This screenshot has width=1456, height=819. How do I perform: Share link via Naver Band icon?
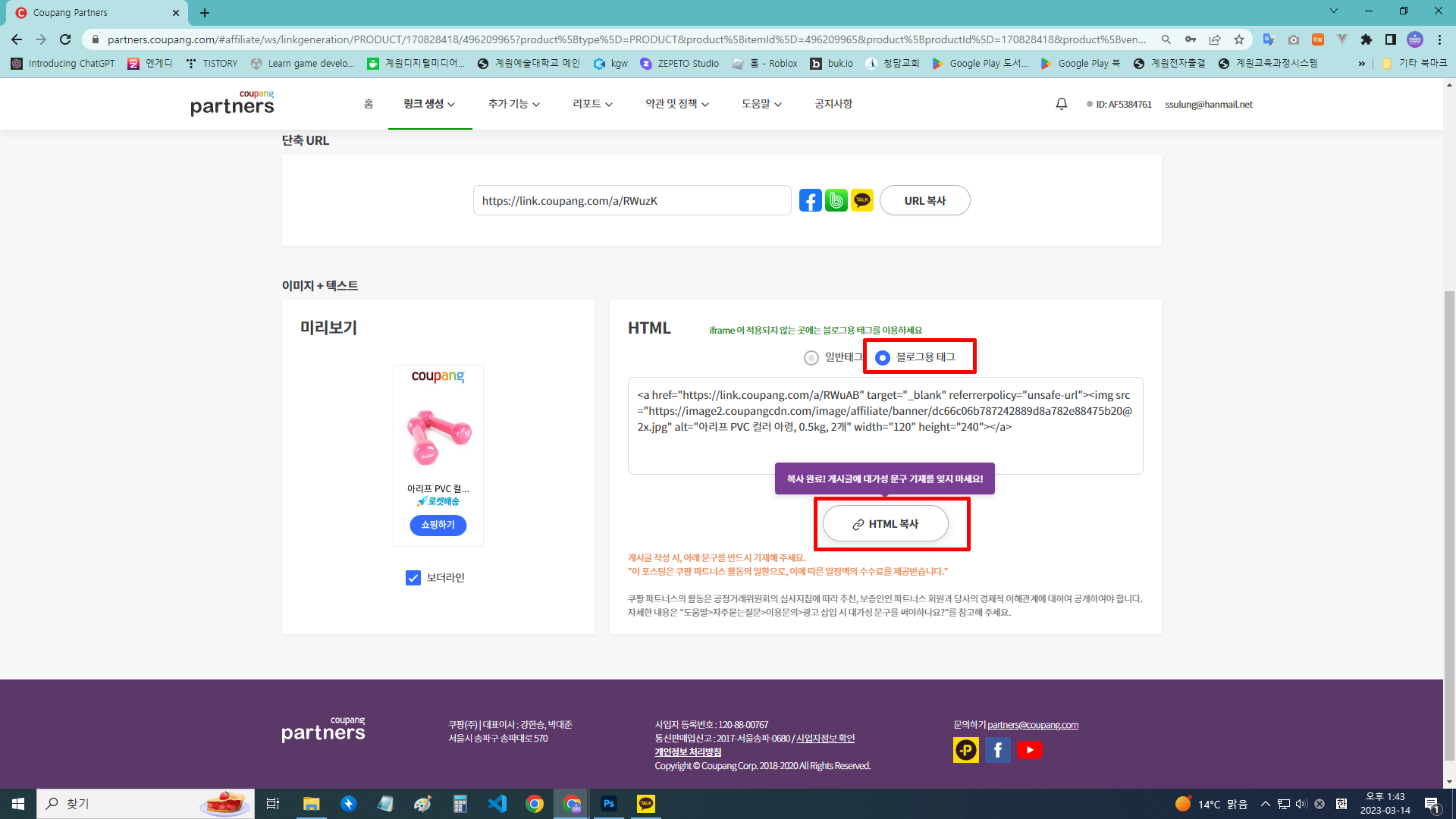point(836,201)
